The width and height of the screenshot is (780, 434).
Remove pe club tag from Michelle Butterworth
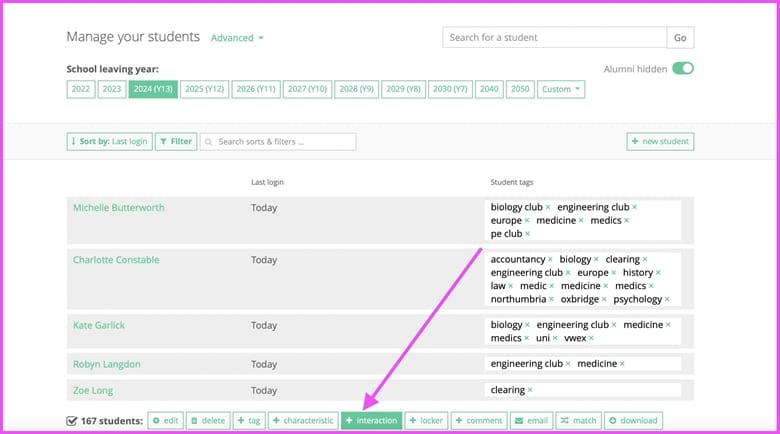coord(527,234)
